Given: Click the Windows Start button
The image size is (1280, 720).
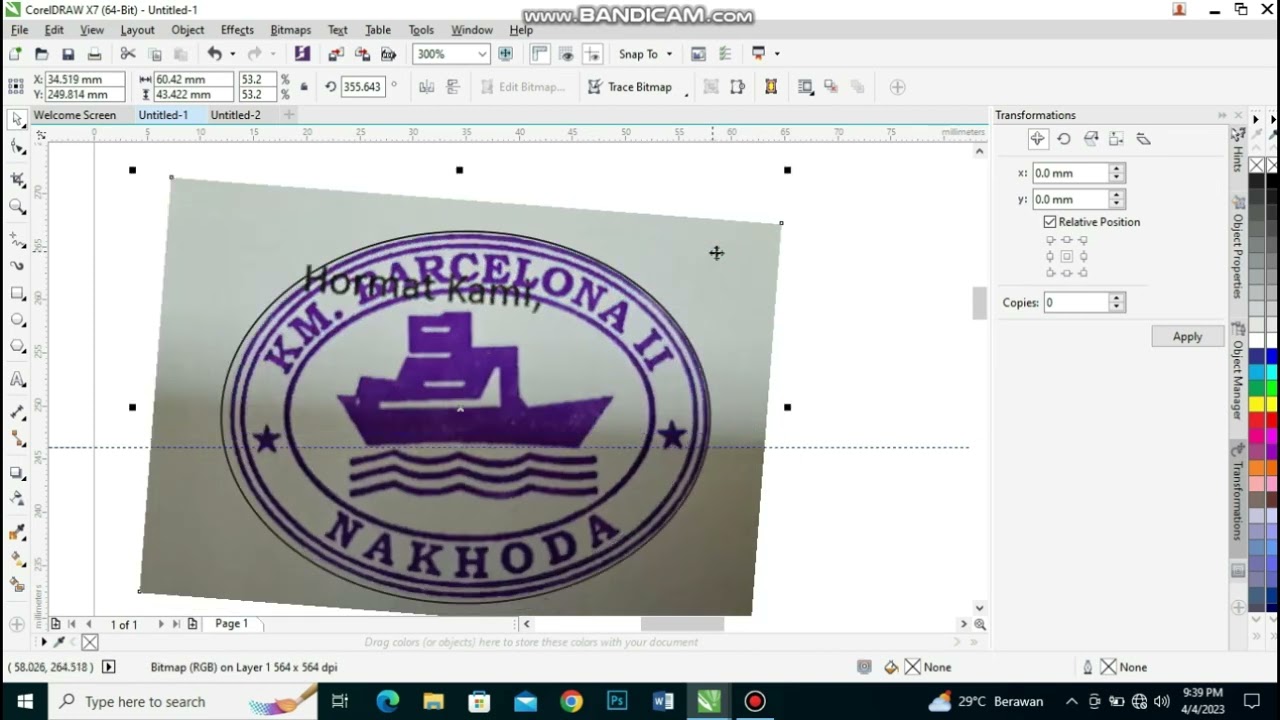Looking at the screenshot, I should 24,701.
